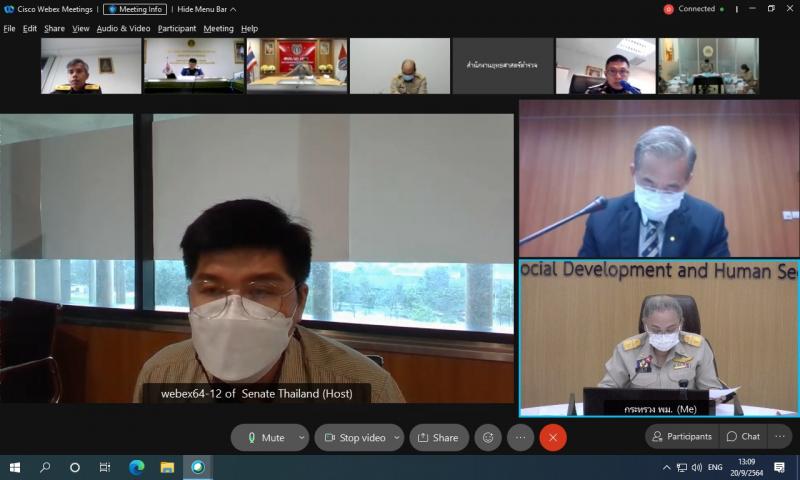Viewport: 800px width, 480px height.
Task: Mute the microphone
Action: click(x=265, y=438)
